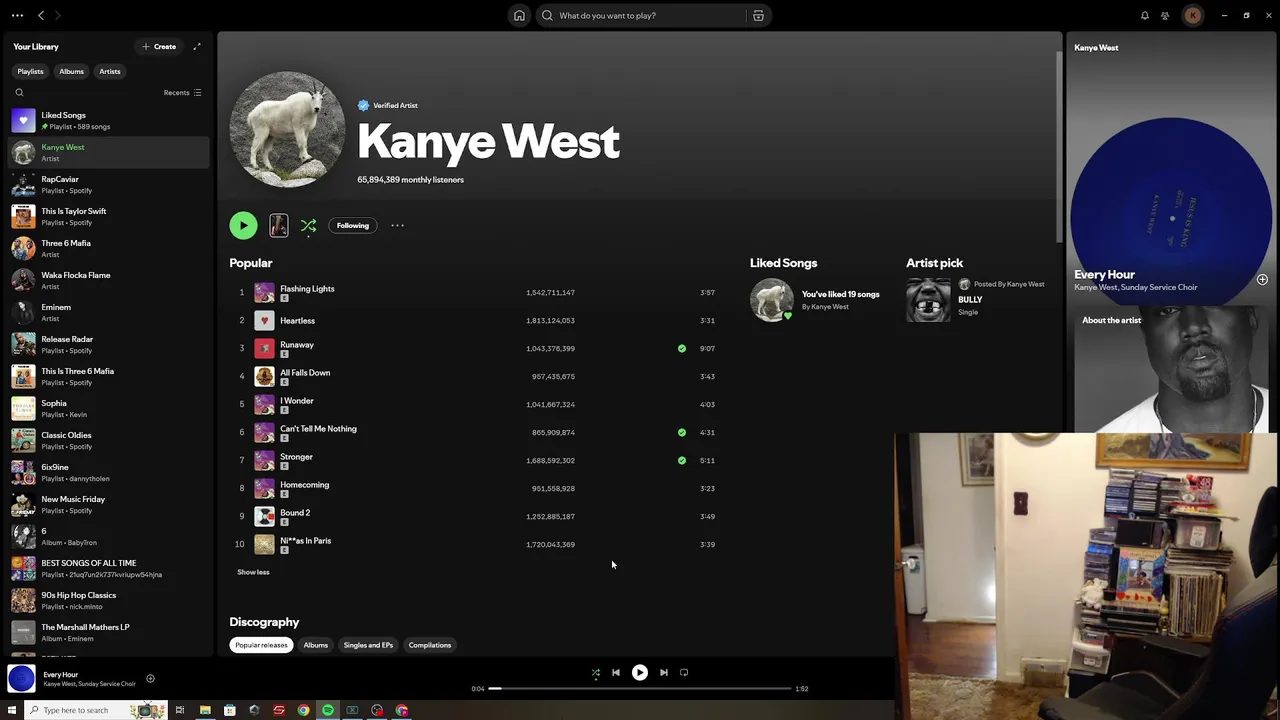Select the Ni**as In Paris track
The height and width of the screenshot is (720, 1280).
click(476, 544)
